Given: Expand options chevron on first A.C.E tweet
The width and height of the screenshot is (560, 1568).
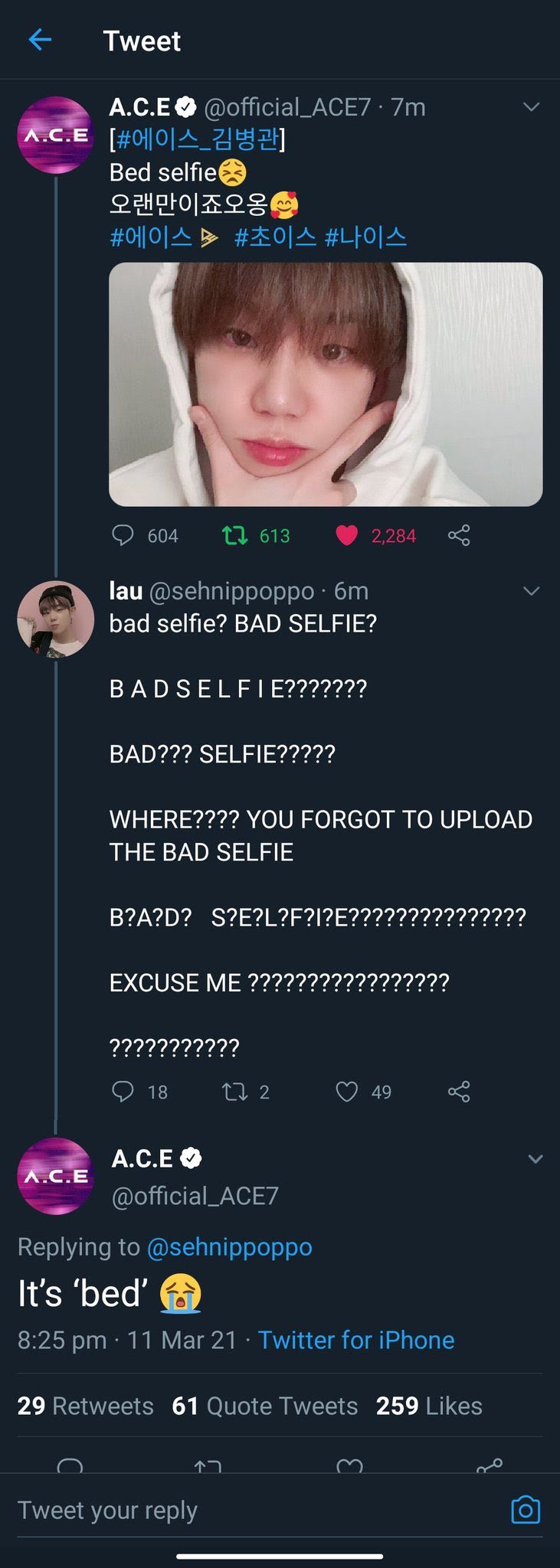Looking at the screenshot, I should [532, 106].
